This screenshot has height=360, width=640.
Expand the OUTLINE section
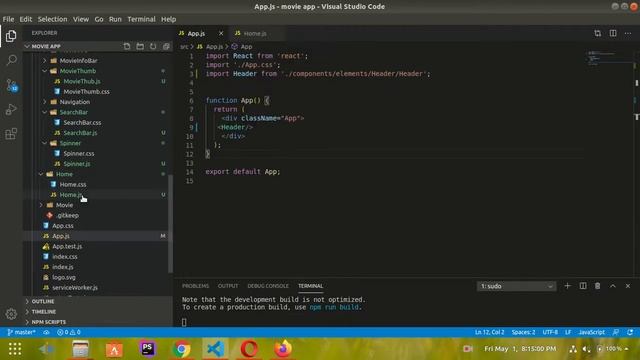[x=43, y=301]
